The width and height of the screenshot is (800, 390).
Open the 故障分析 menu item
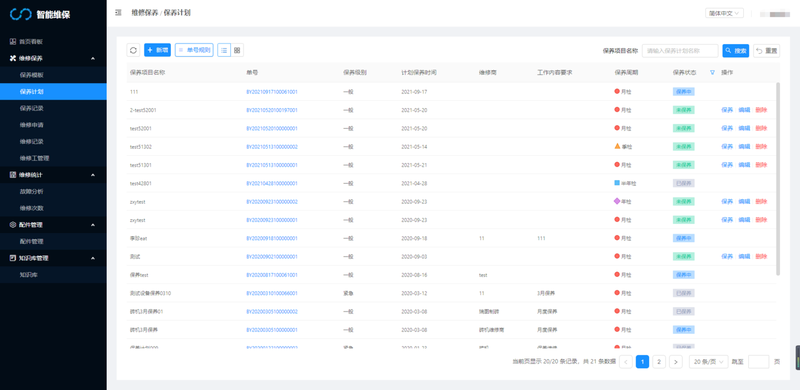coord(53,191)
